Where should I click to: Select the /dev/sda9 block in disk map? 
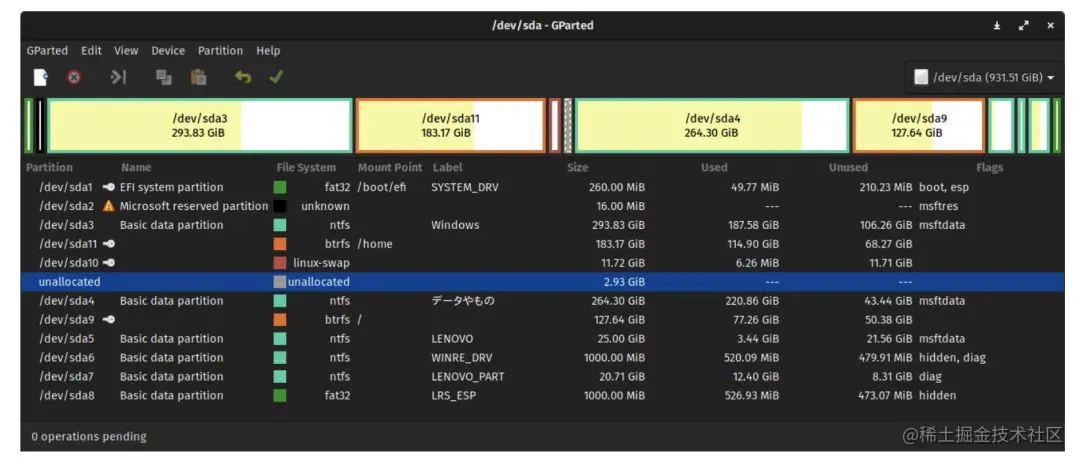pos(919,125)
